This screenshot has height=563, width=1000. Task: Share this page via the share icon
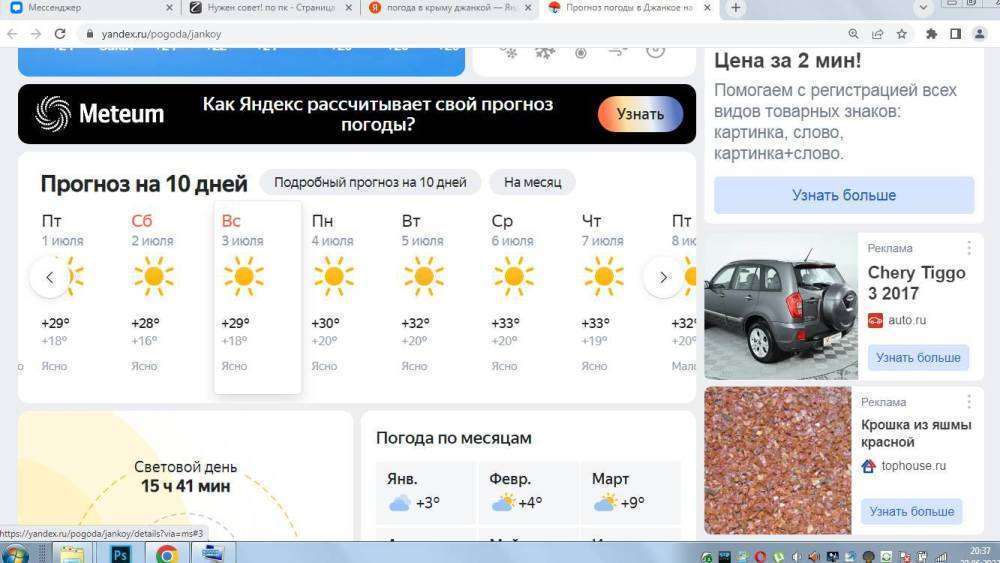pyautogui.click(x=878, y=34)
